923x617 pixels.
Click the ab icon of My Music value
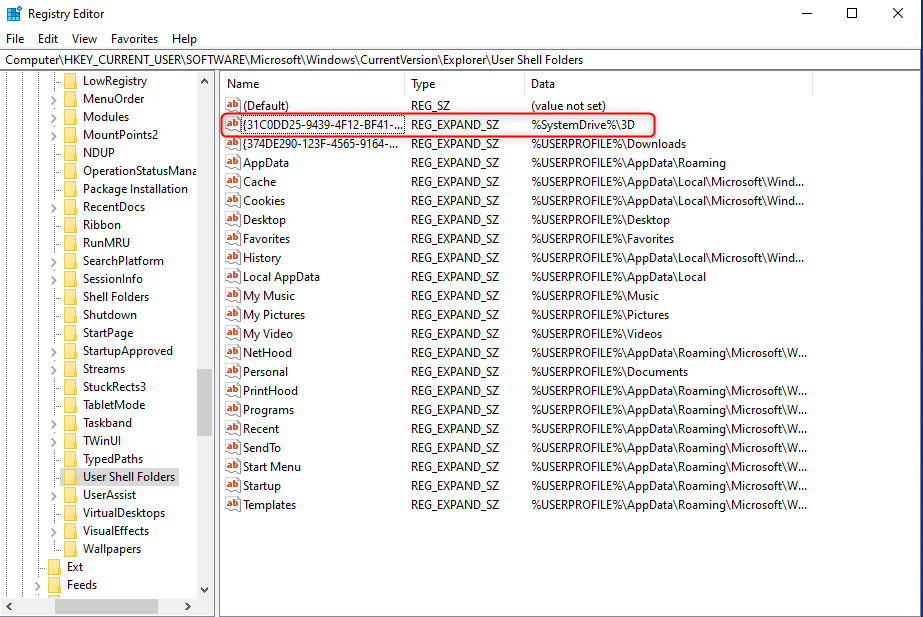pyautogui.click(x=233, y=296)
